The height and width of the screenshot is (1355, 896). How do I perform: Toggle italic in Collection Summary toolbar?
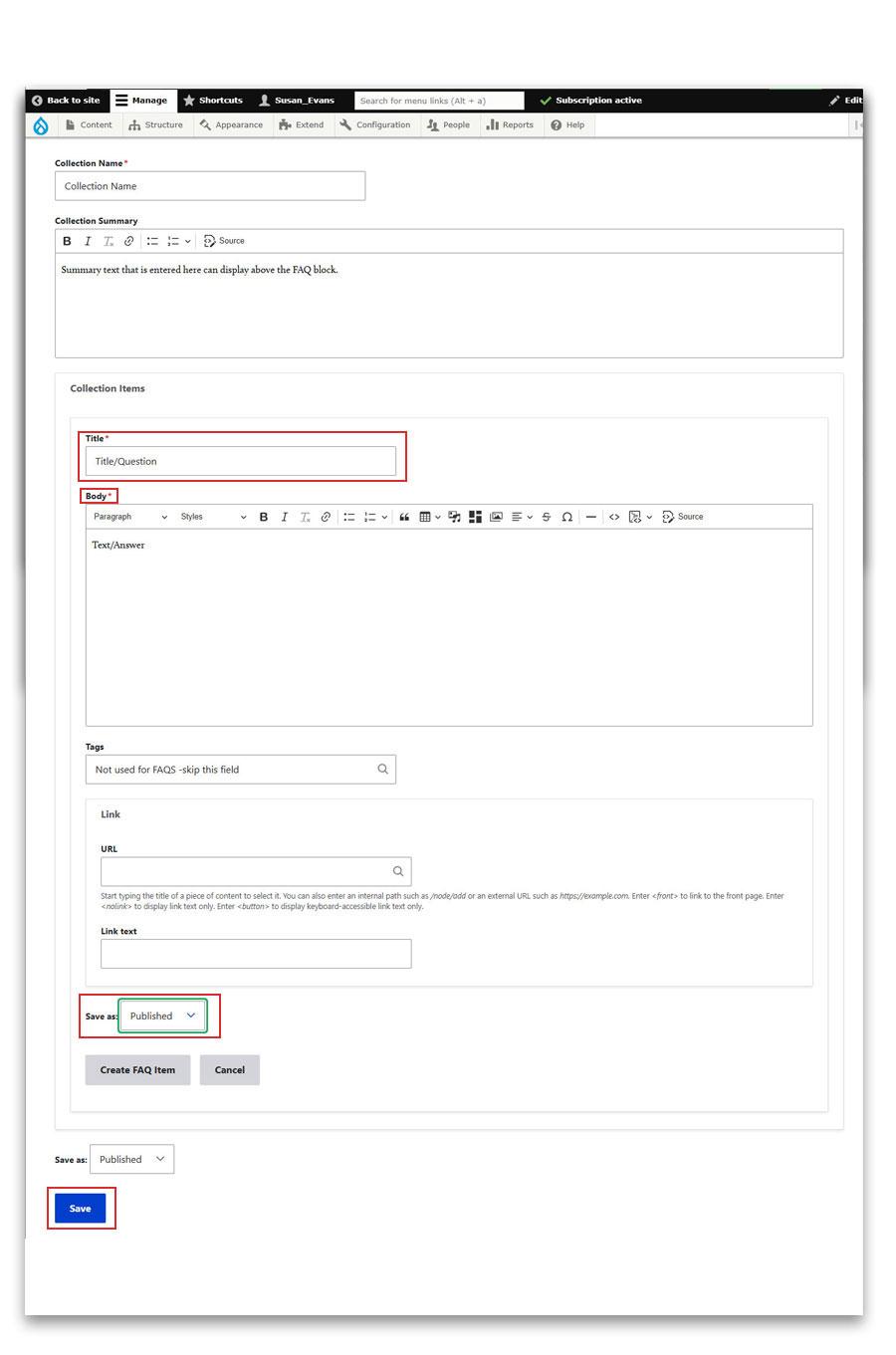[x=88, y=241]
